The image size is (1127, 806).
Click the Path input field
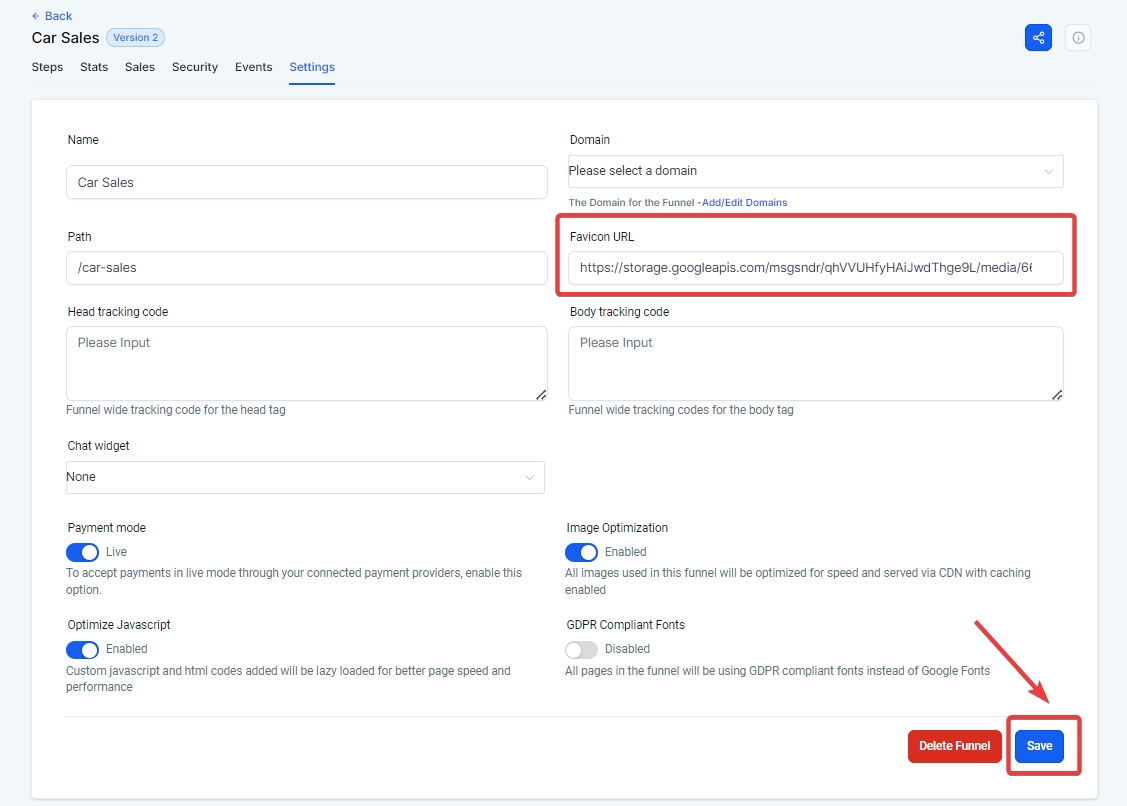coord(307,268)
